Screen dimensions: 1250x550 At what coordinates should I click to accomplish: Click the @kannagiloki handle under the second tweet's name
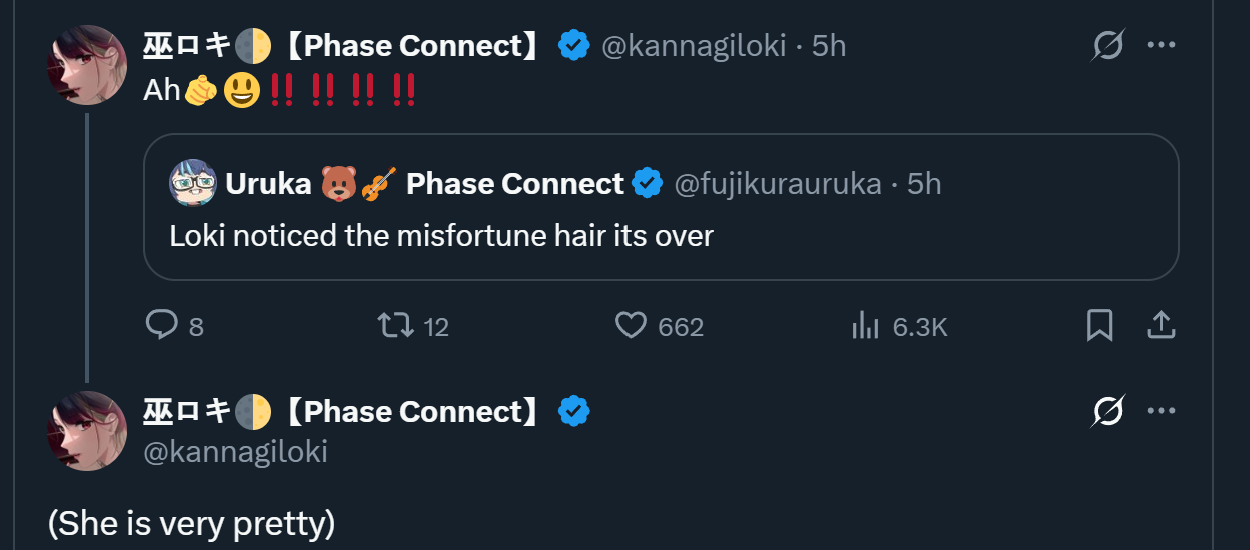pyautogui.click(x=235, y=451)
